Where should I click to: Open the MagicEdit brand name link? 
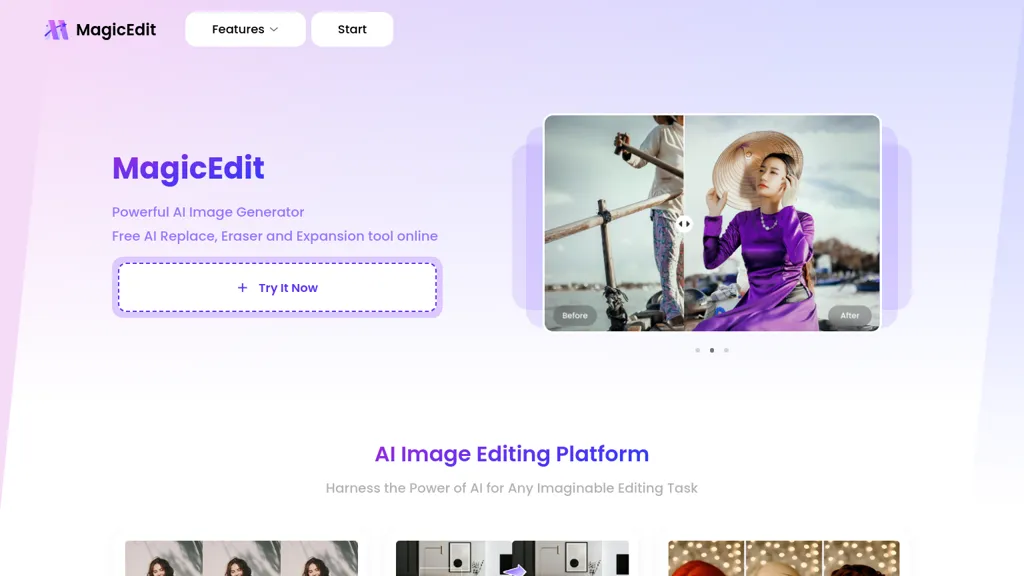click(x=116, y=29)
